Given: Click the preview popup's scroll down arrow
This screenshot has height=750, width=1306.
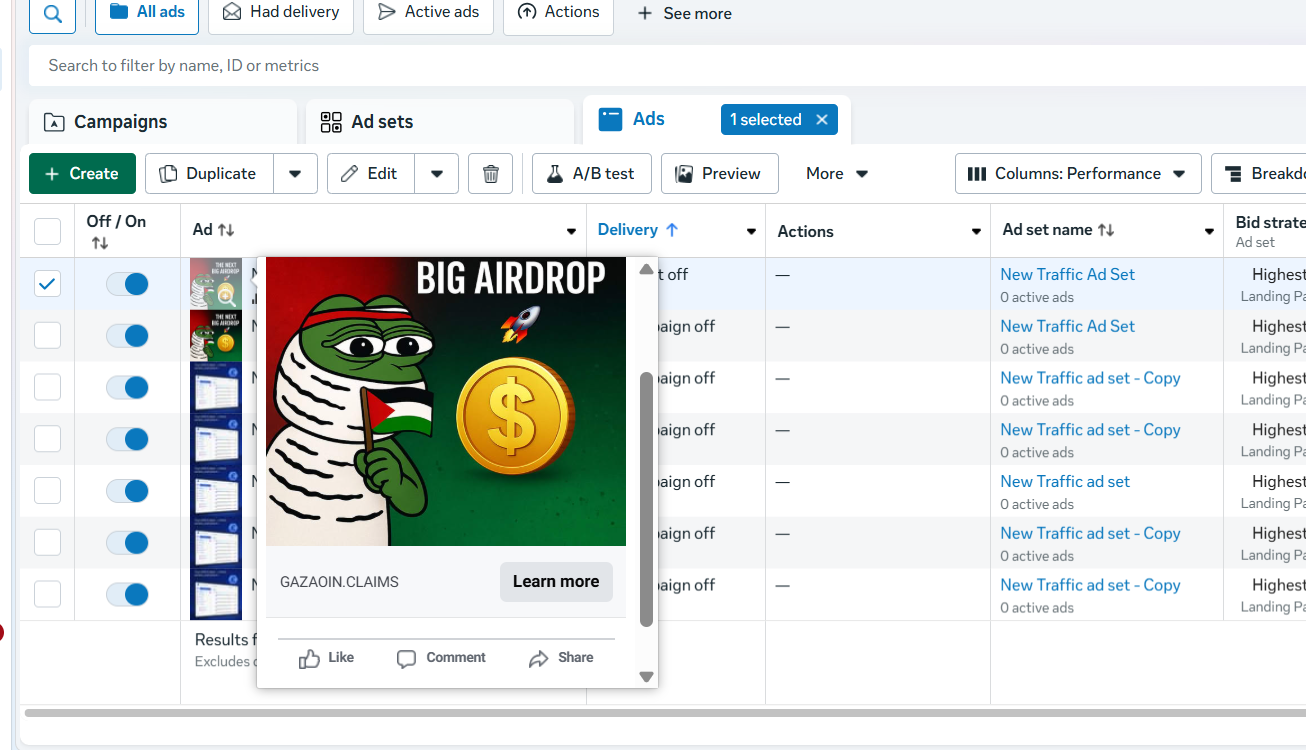Looking at the screenshot, I should click(646, 677).
